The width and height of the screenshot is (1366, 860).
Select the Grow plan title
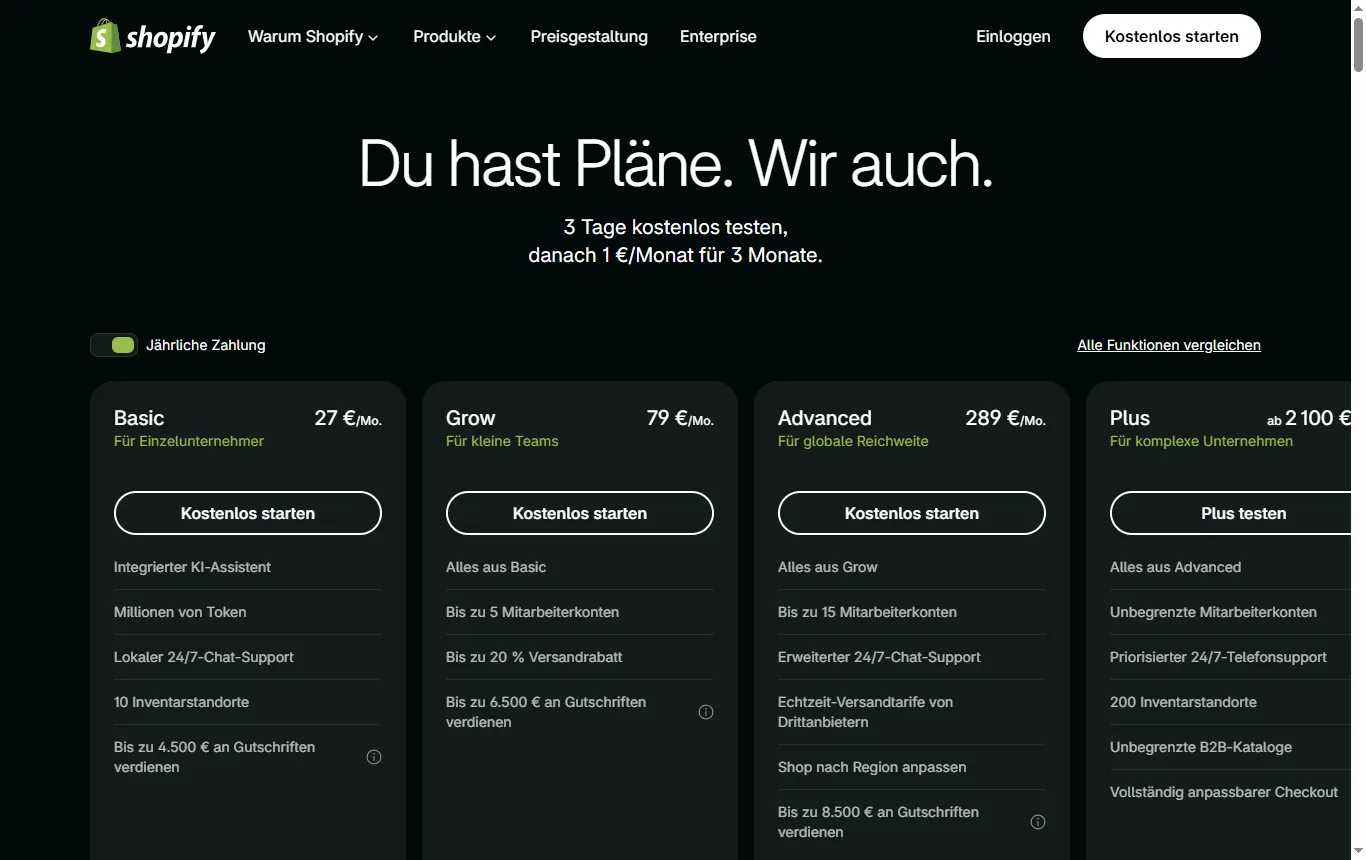[x=471, y=418]
